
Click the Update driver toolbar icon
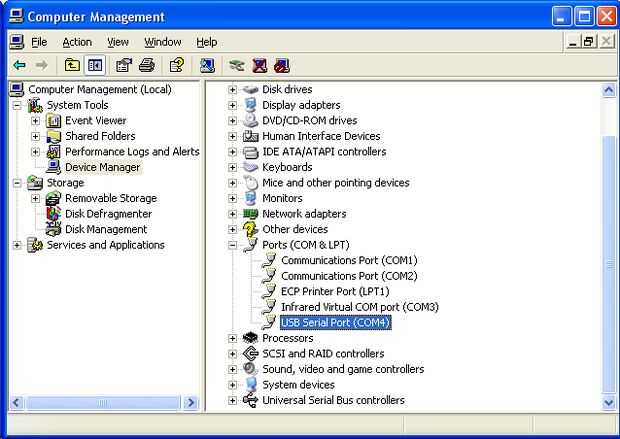tap(237, 65)
